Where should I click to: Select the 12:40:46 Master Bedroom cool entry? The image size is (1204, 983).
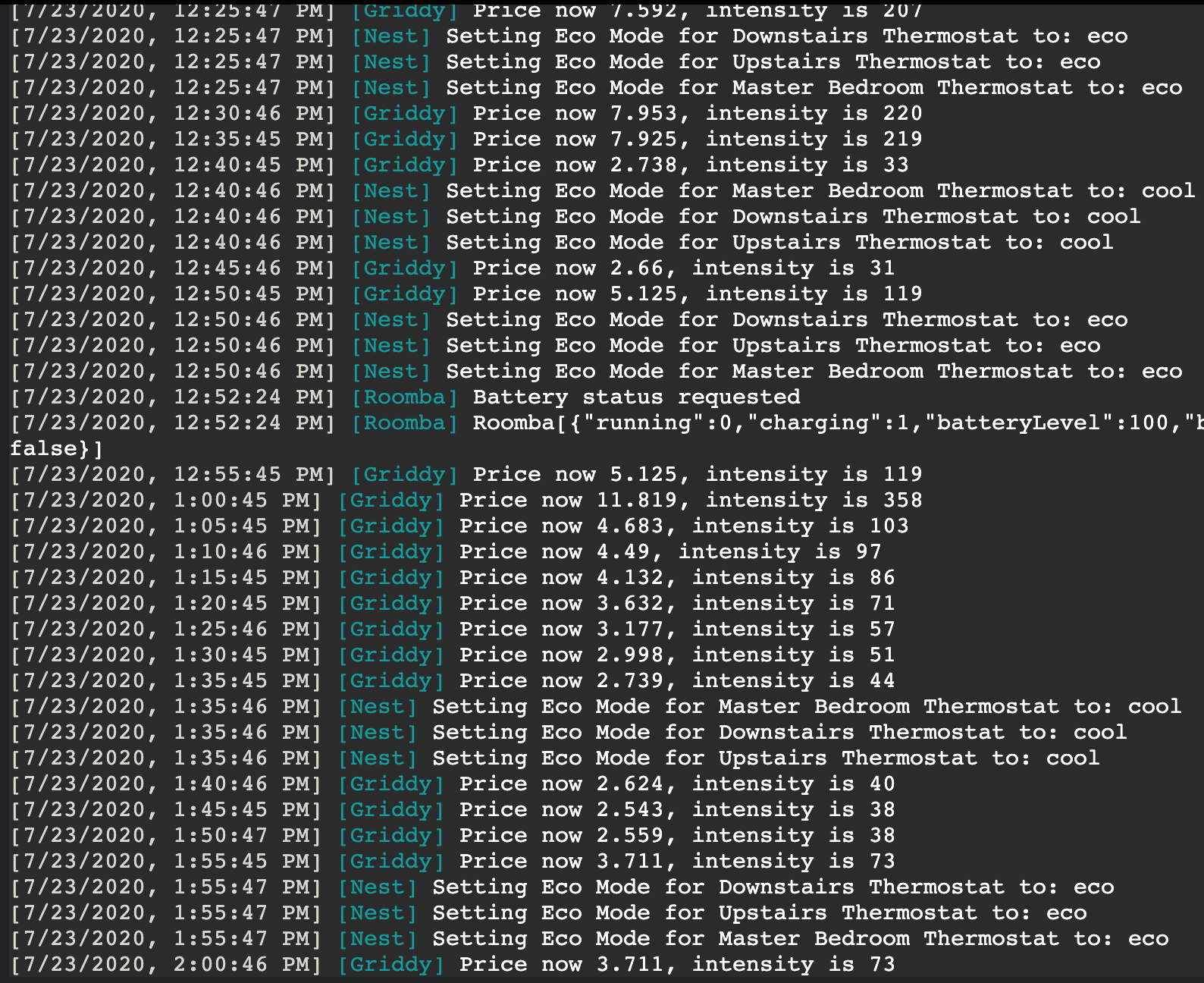point(603,191)
